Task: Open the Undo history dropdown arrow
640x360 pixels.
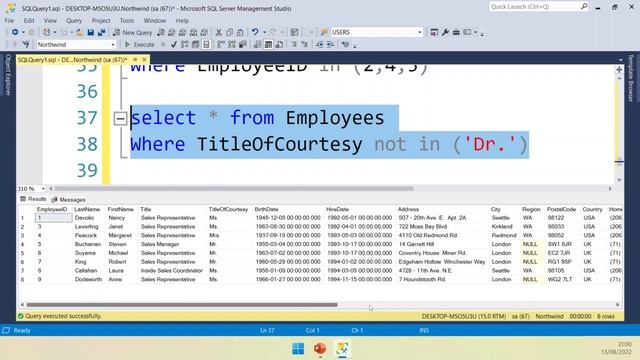Action: coord(264,32)
